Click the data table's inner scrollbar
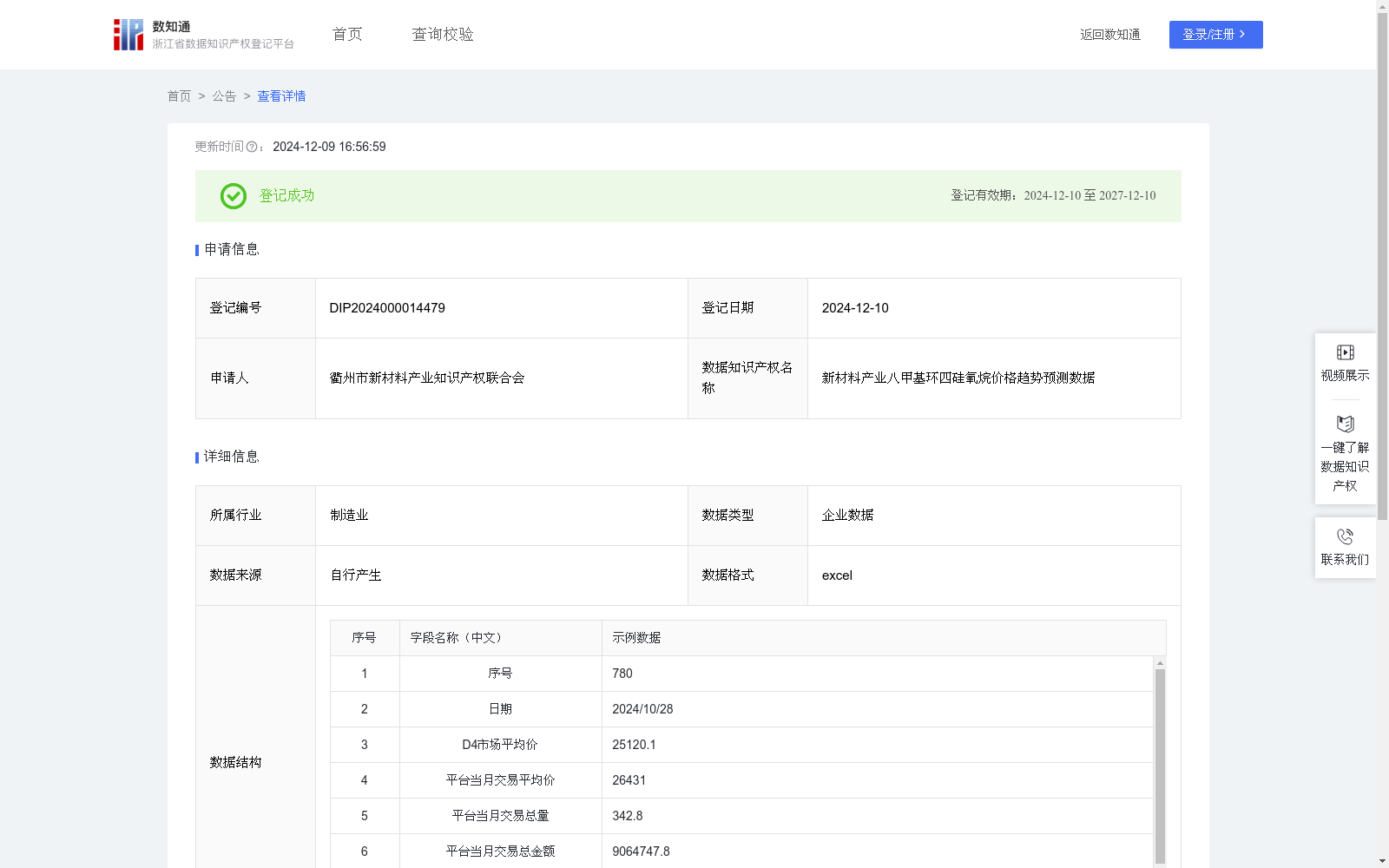 pyautogui.click(x=1160, y=766)
